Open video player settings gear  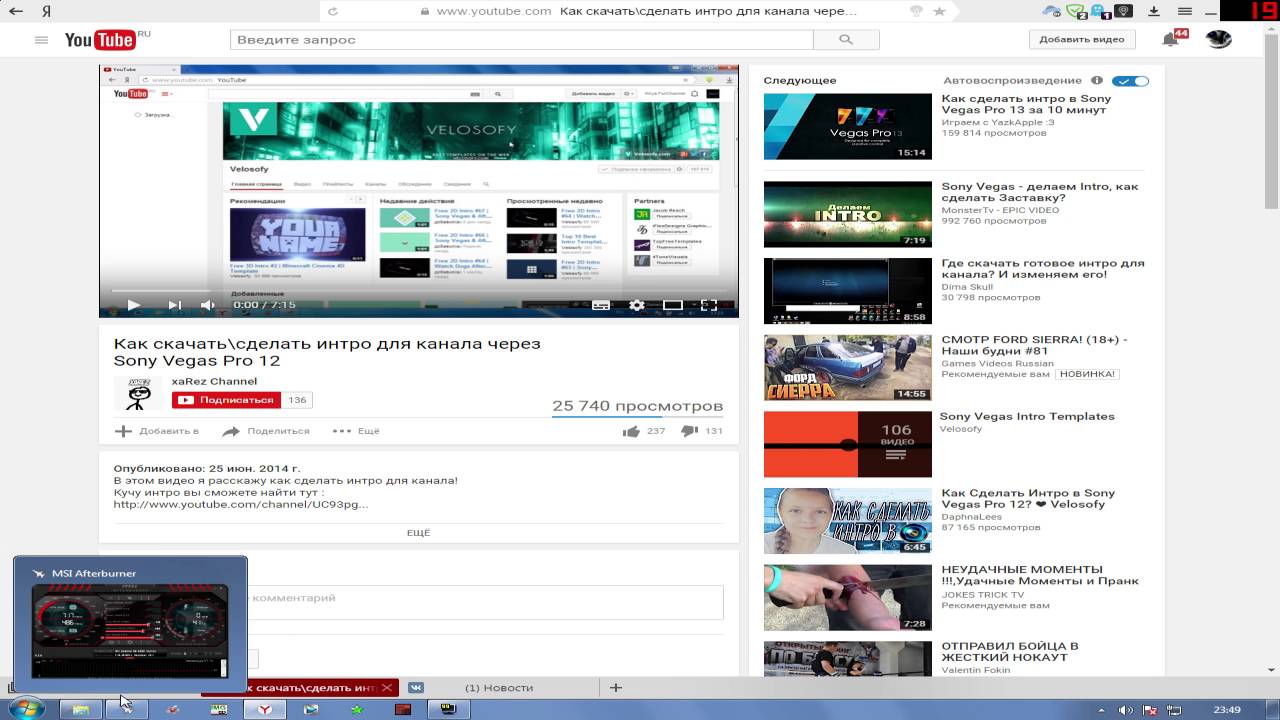636,305
